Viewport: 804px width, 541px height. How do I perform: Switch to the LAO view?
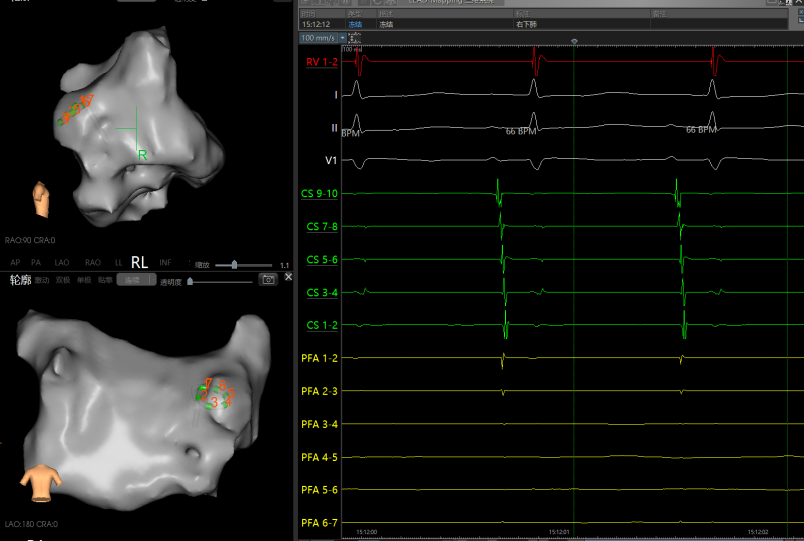(62, 262)
